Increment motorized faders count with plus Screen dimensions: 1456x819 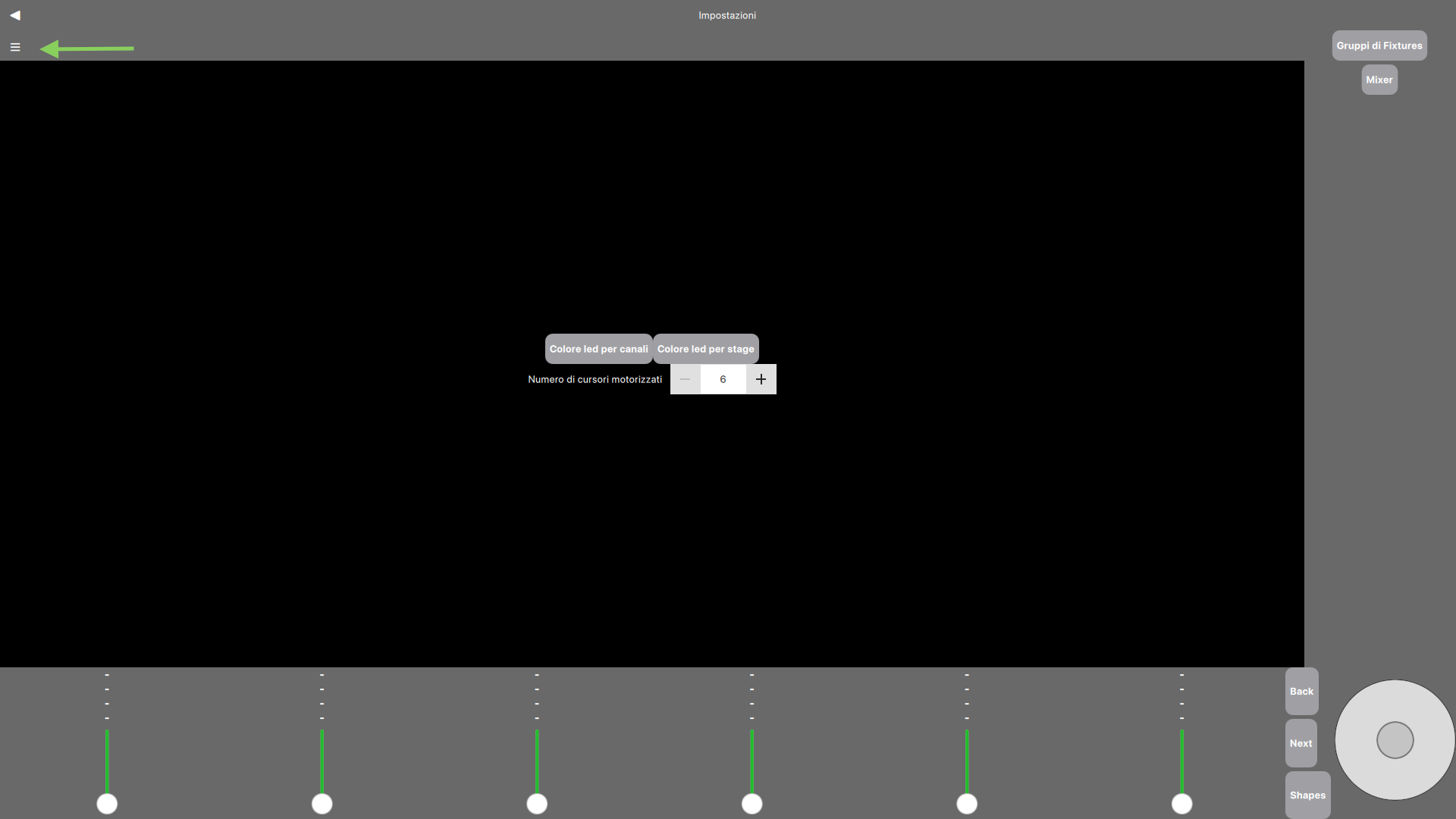tap(761, 378)
